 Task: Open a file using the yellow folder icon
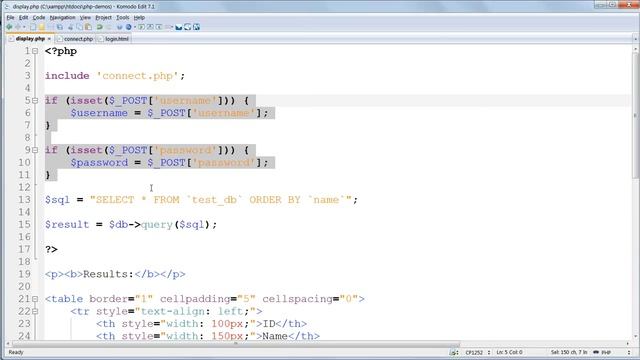tap(42, 27)
